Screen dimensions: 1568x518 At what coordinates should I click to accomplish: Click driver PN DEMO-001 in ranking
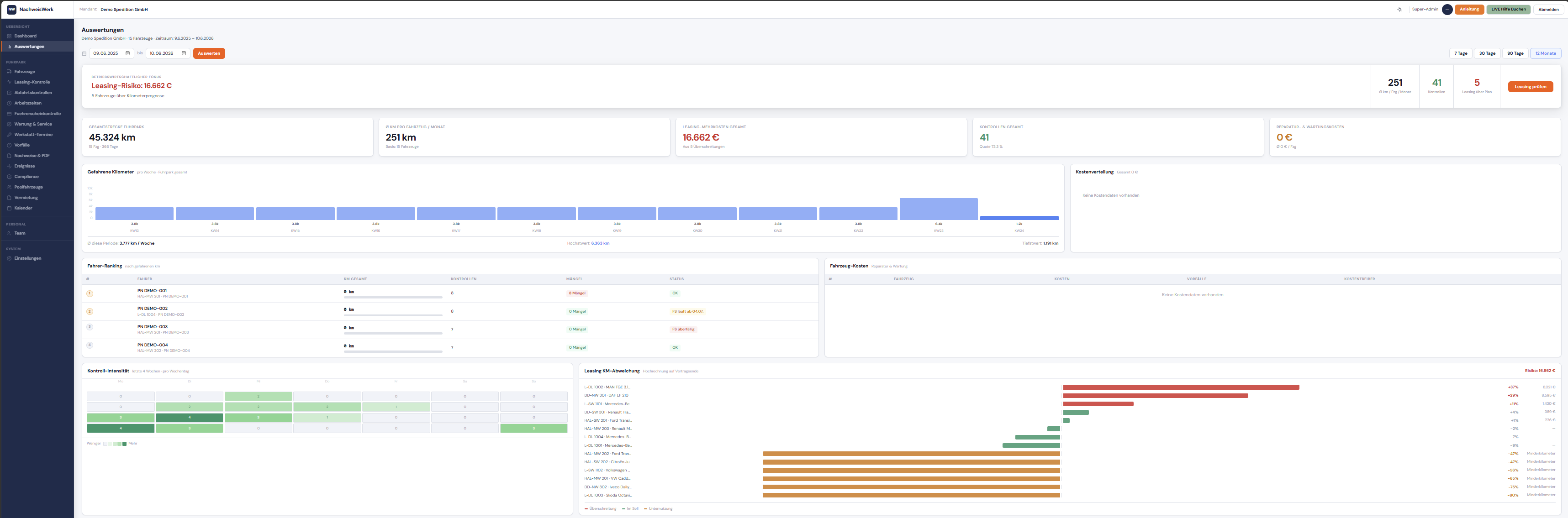pyautogui.click(x=152, y=291)
